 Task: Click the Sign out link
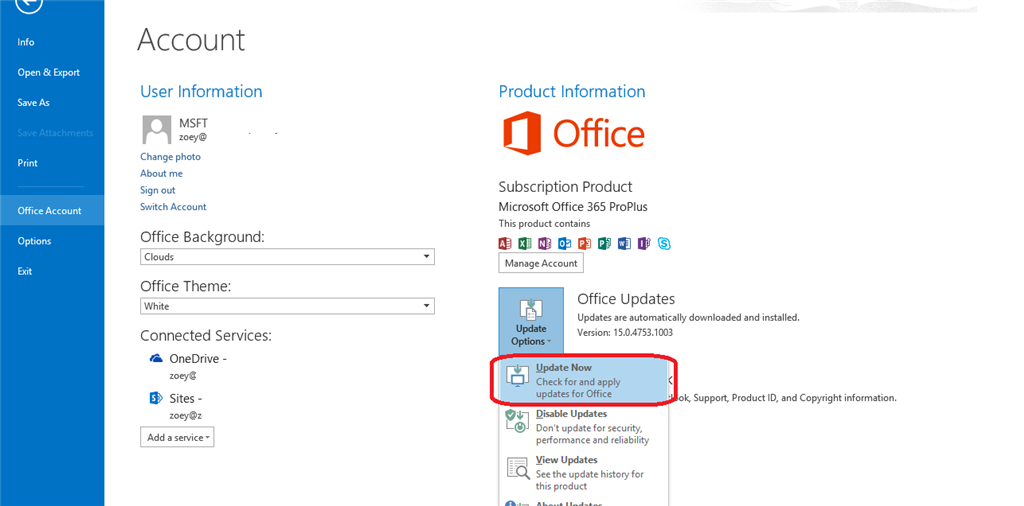click(x=157, y=190)
